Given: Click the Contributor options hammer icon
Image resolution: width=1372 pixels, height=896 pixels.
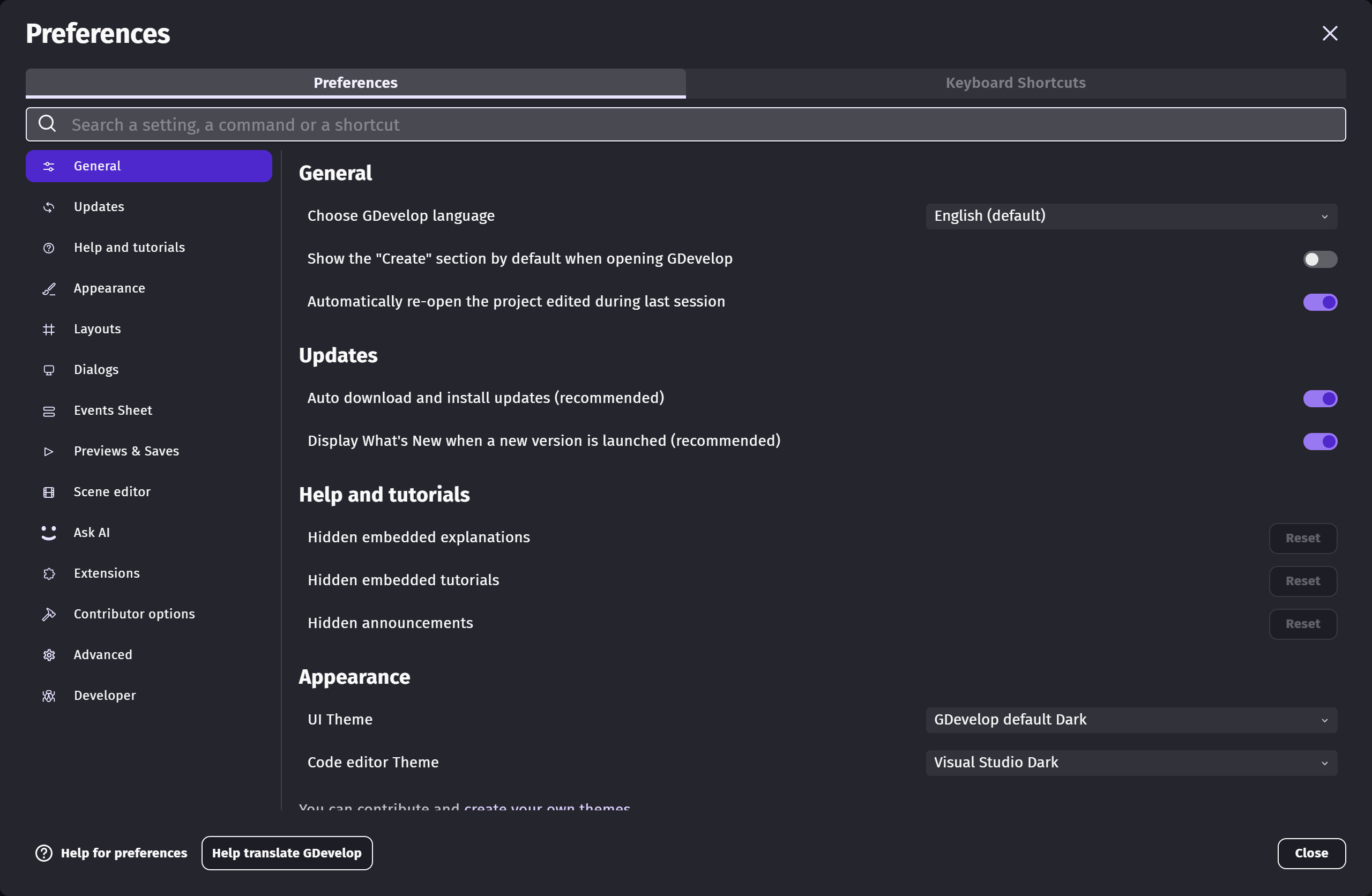Looking at the screenshot, I should coord(49,614).
